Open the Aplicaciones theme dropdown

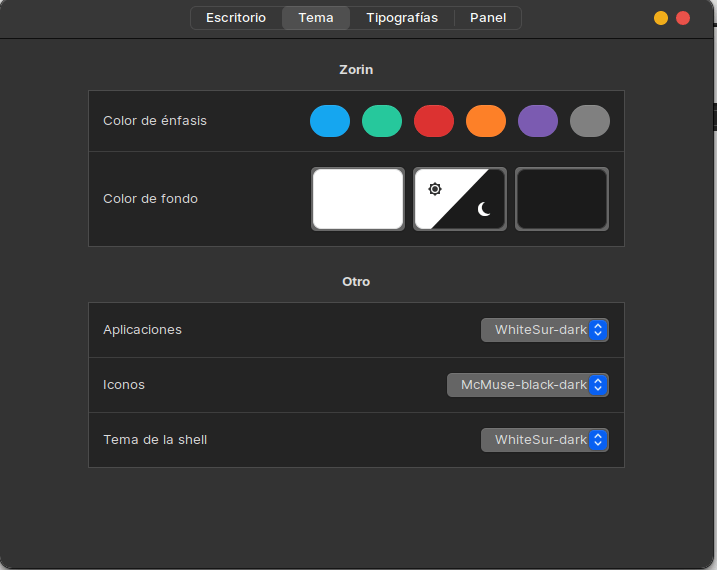click(545, 330)
